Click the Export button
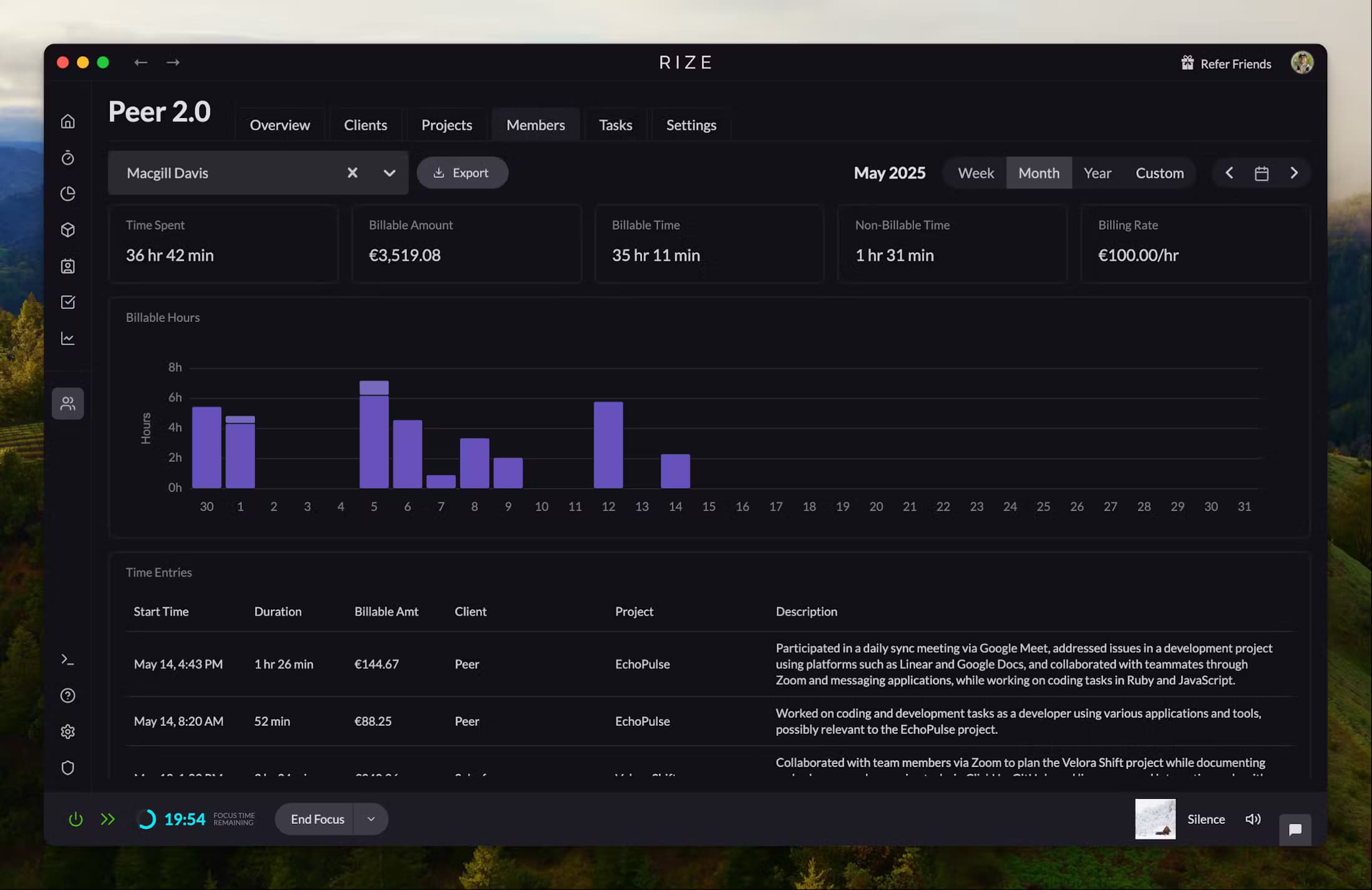 (462, 173)
